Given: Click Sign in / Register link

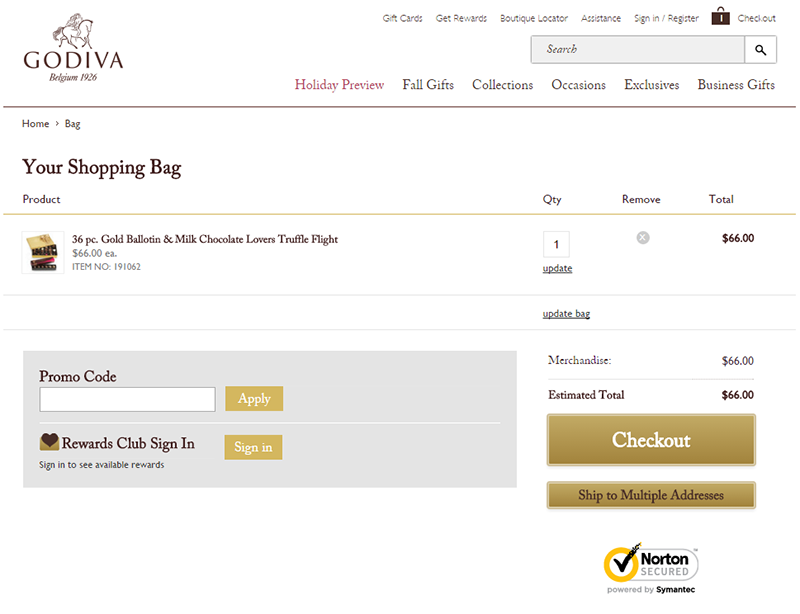Looking at the screenshot, I should click(666, 18).
